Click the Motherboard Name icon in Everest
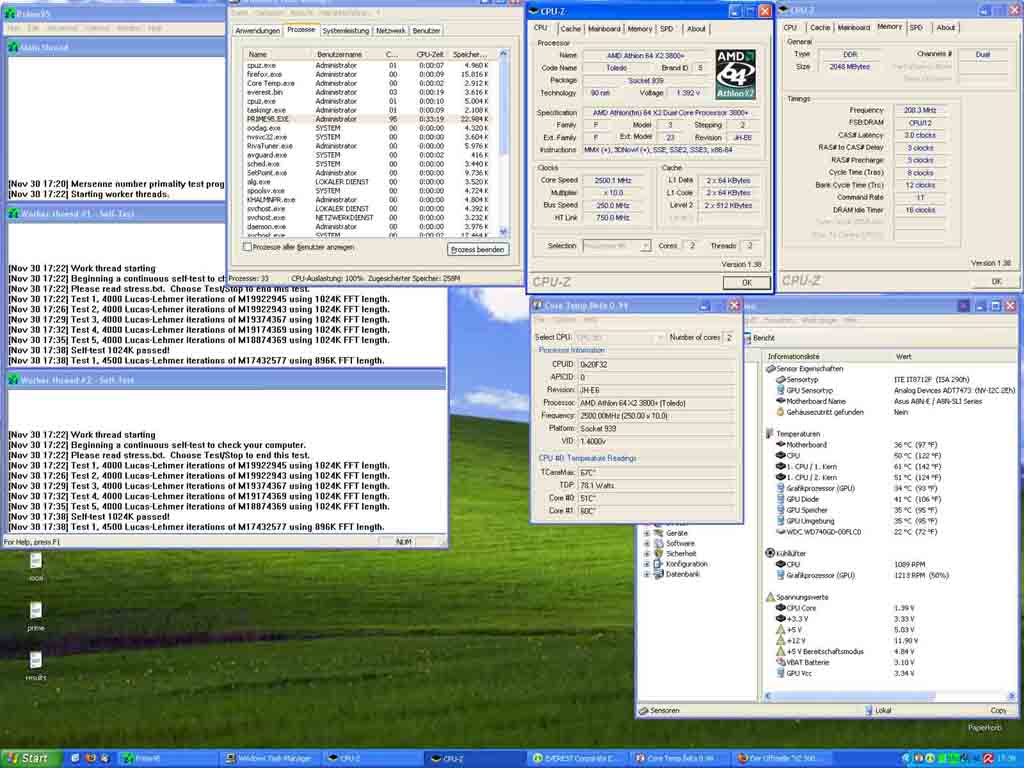 780,401
